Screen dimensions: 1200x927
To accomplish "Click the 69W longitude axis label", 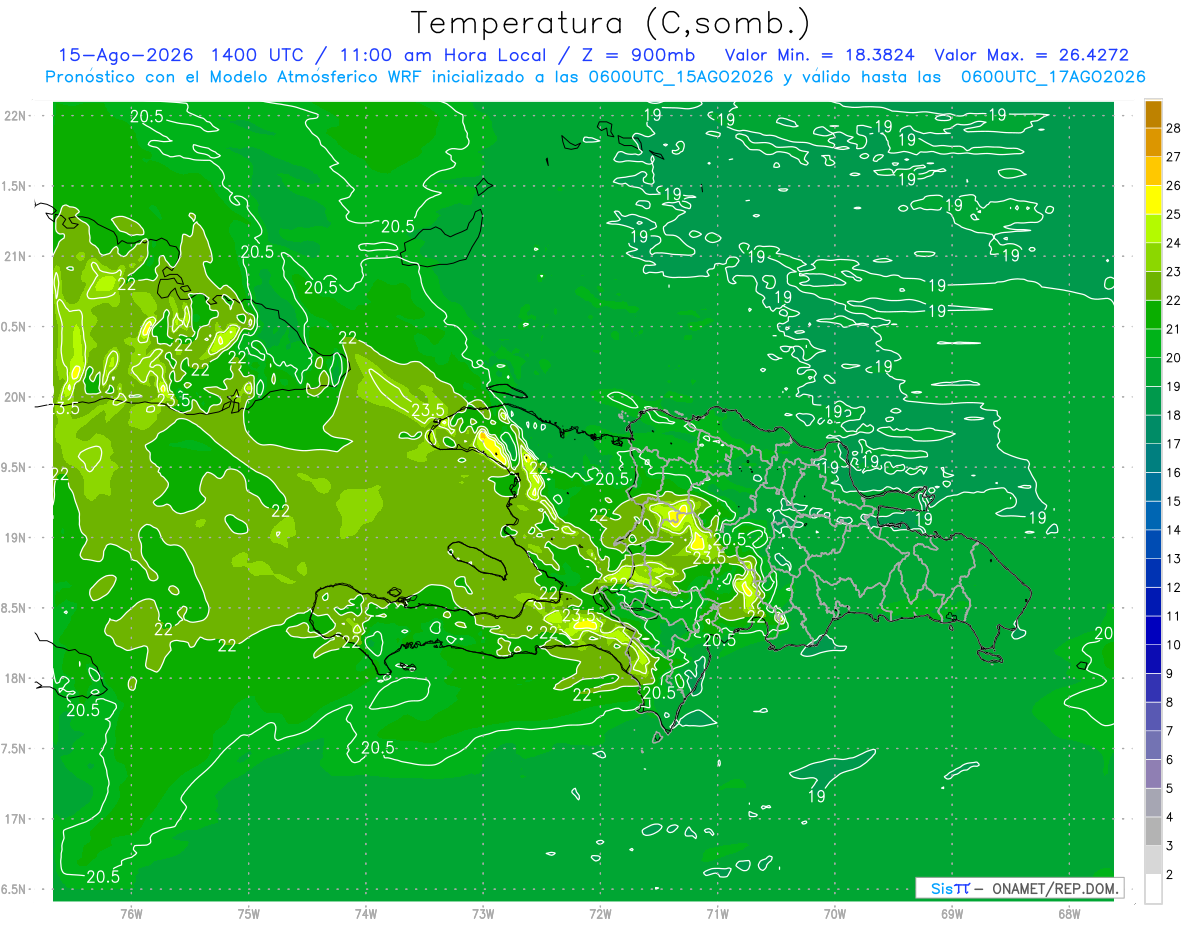I will click(x=952, y=914).
